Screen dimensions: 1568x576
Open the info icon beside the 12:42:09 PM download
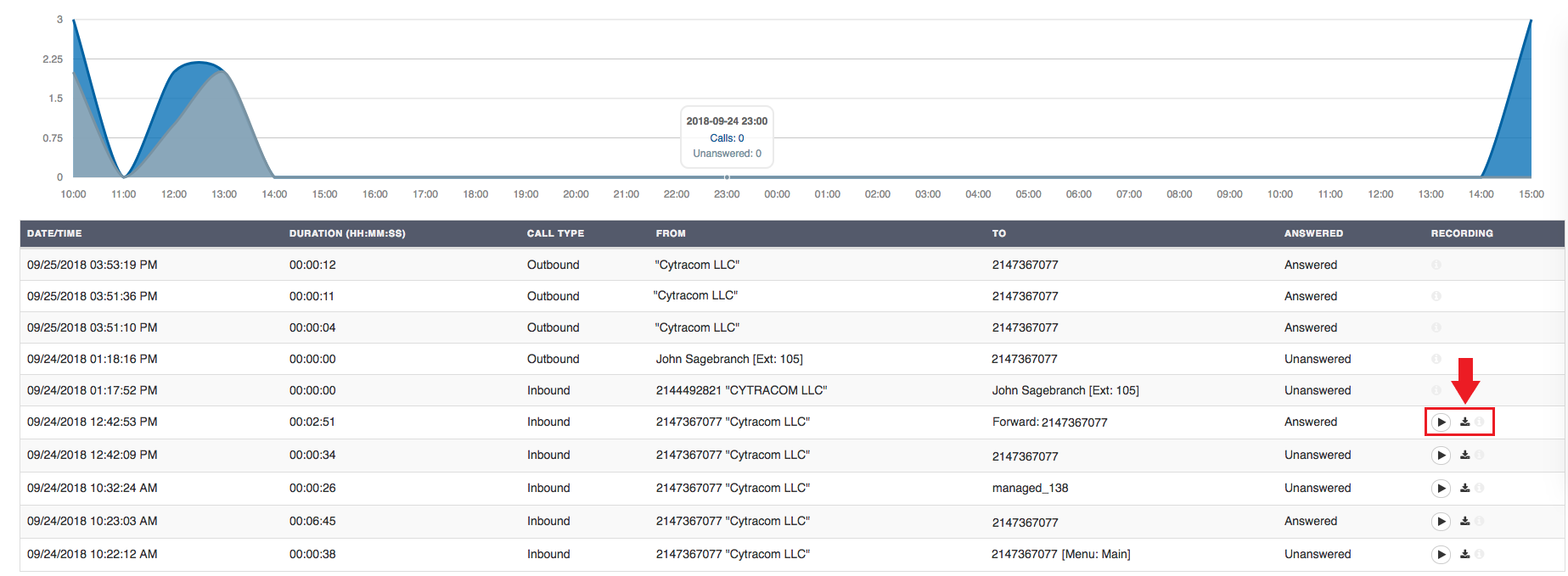pyautogui.click(x=1480, y=455)
